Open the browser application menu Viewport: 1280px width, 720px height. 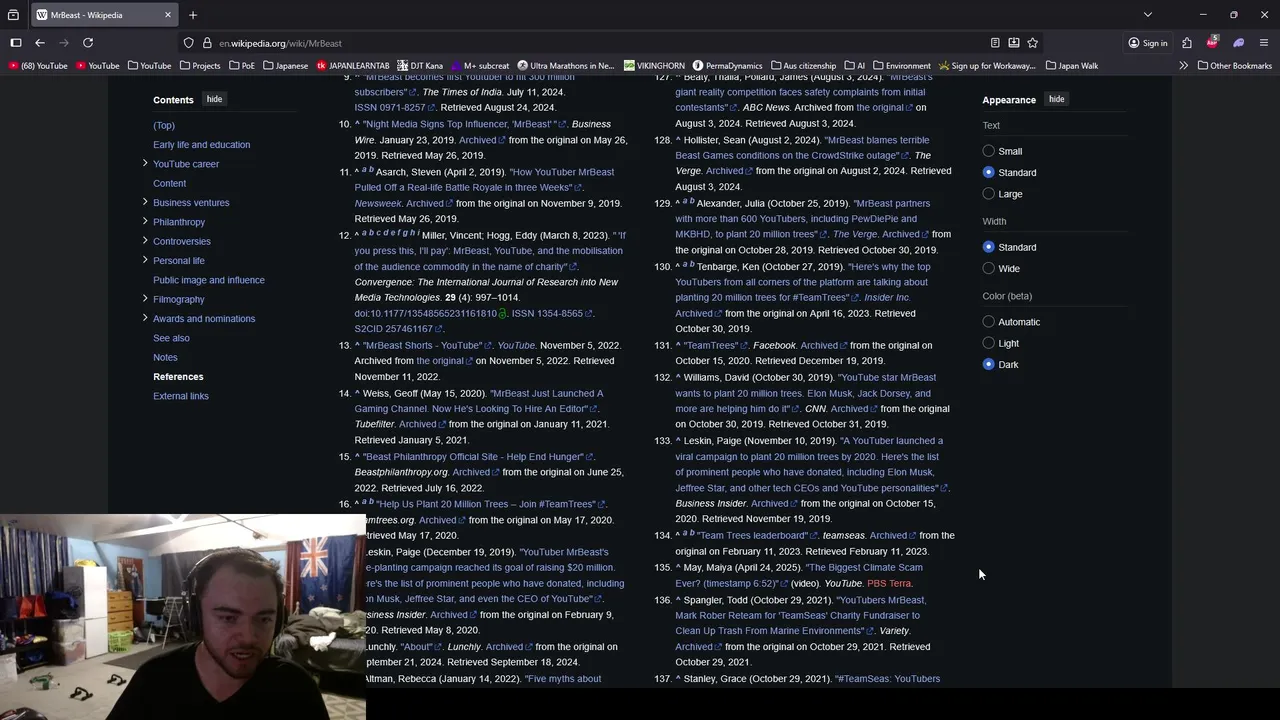point(1264,43)
